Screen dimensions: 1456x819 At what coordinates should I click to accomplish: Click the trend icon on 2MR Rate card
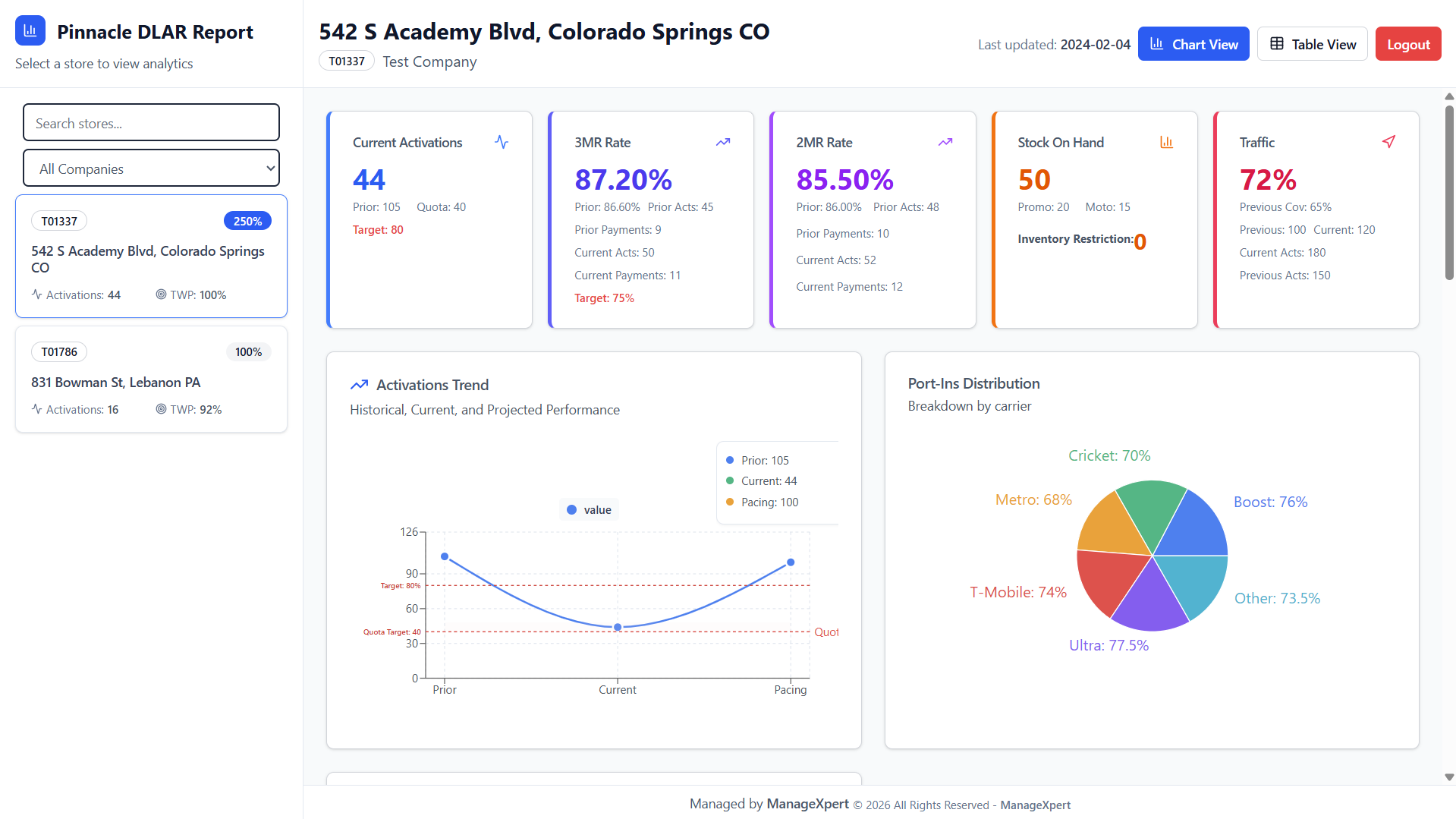[945, 142]
